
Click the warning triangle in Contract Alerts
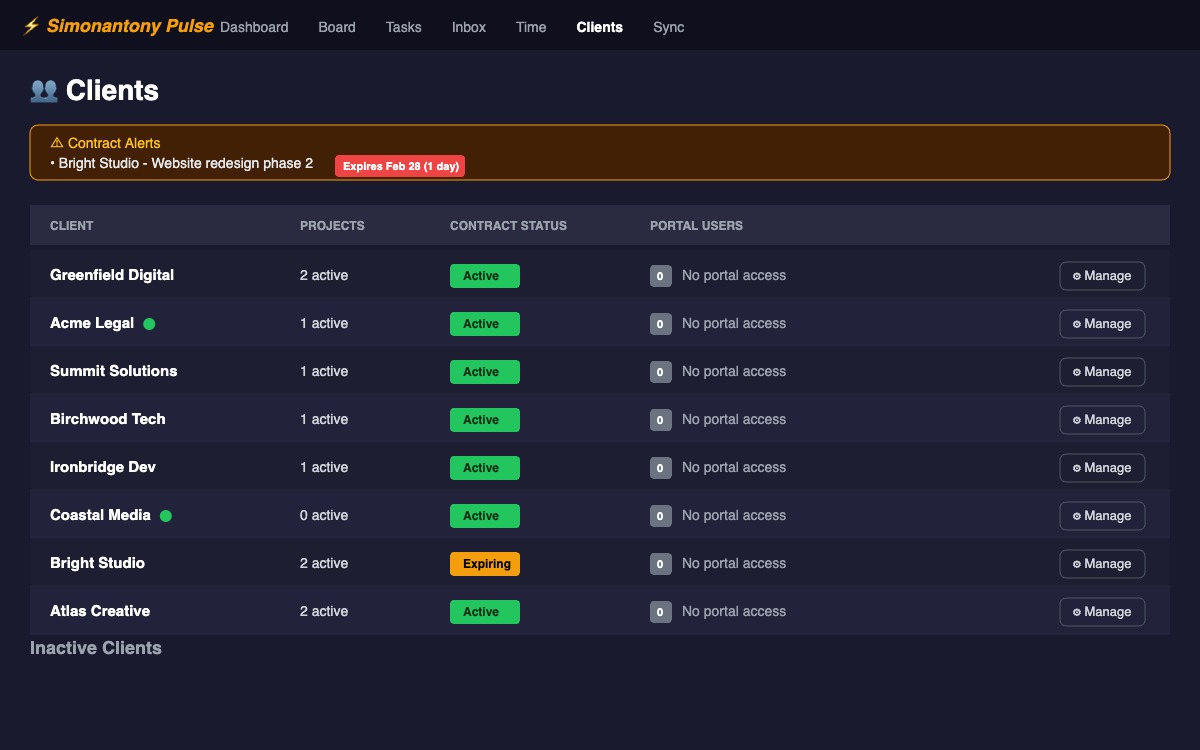(x=54, y=143)
